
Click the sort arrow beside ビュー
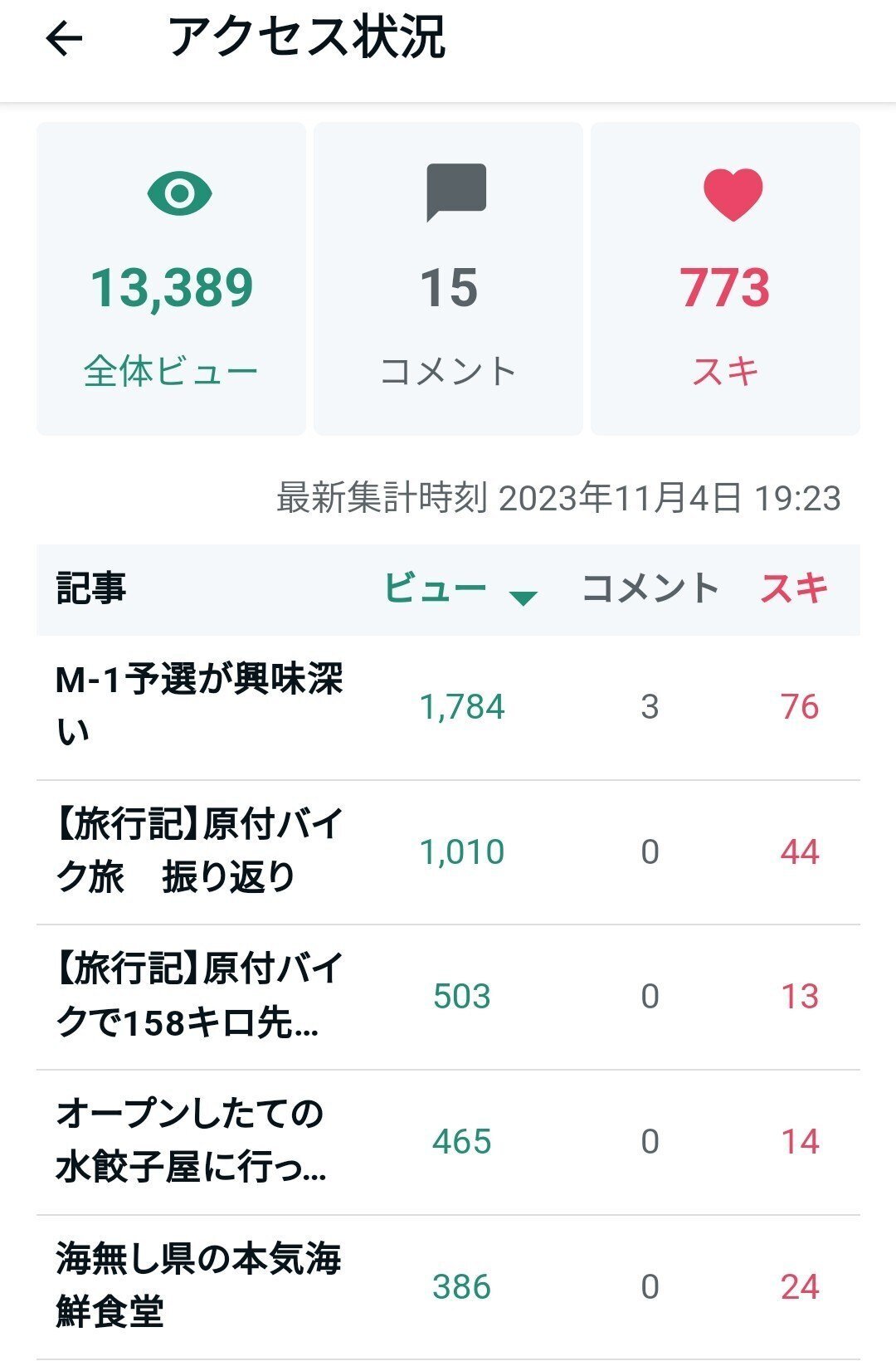523,598
